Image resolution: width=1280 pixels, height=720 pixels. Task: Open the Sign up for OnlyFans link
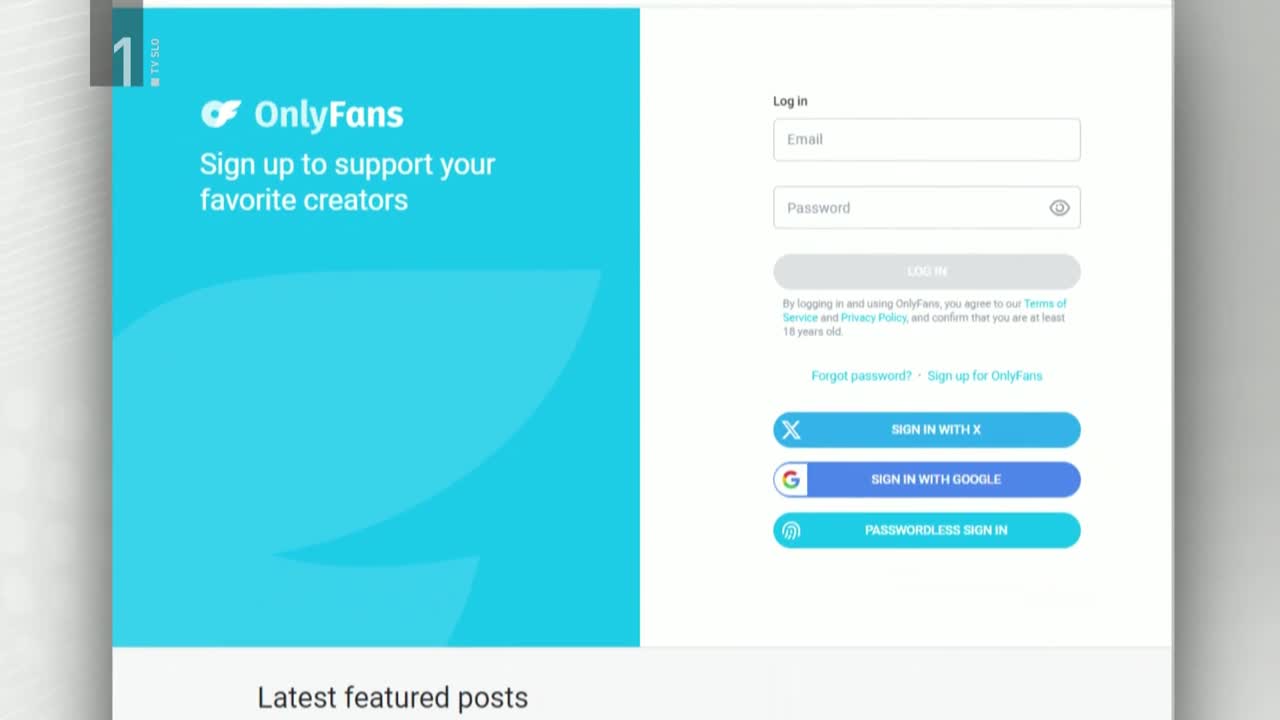point(984,376)
